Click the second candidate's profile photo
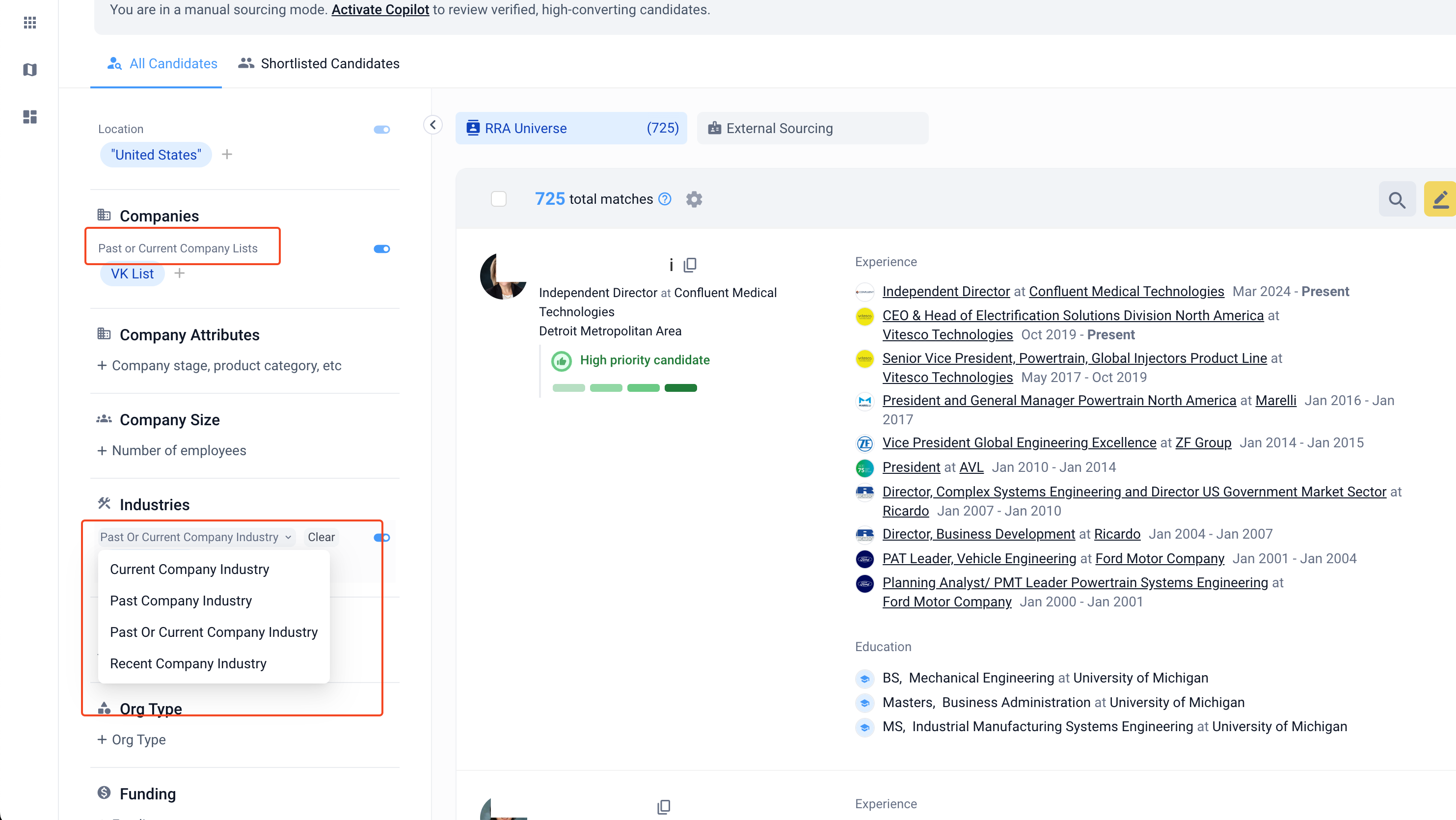Viewport: 1456px width, 820px height. 504,809
